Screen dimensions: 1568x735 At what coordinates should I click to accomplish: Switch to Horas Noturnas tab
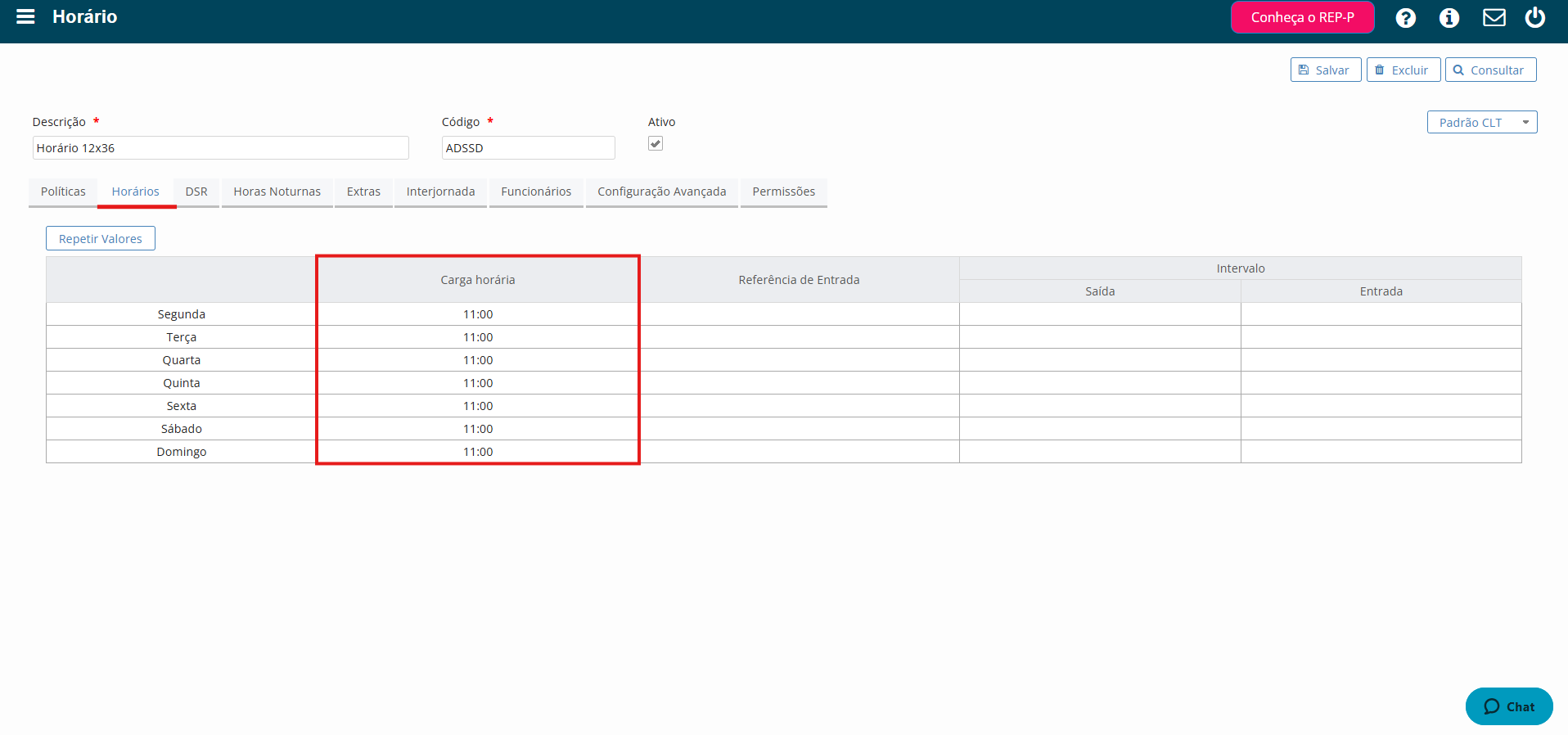(277, 192)
